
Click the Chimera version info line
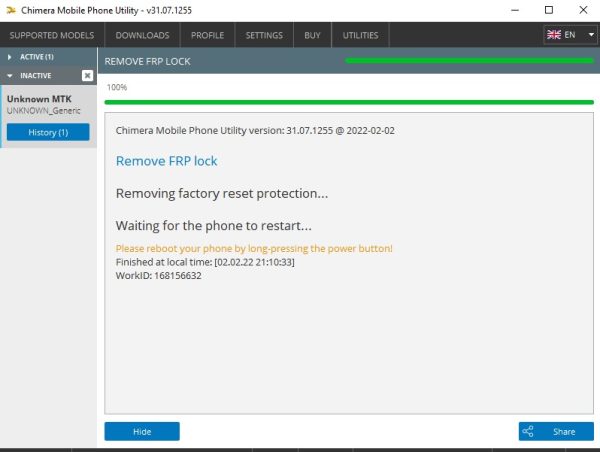255,131
